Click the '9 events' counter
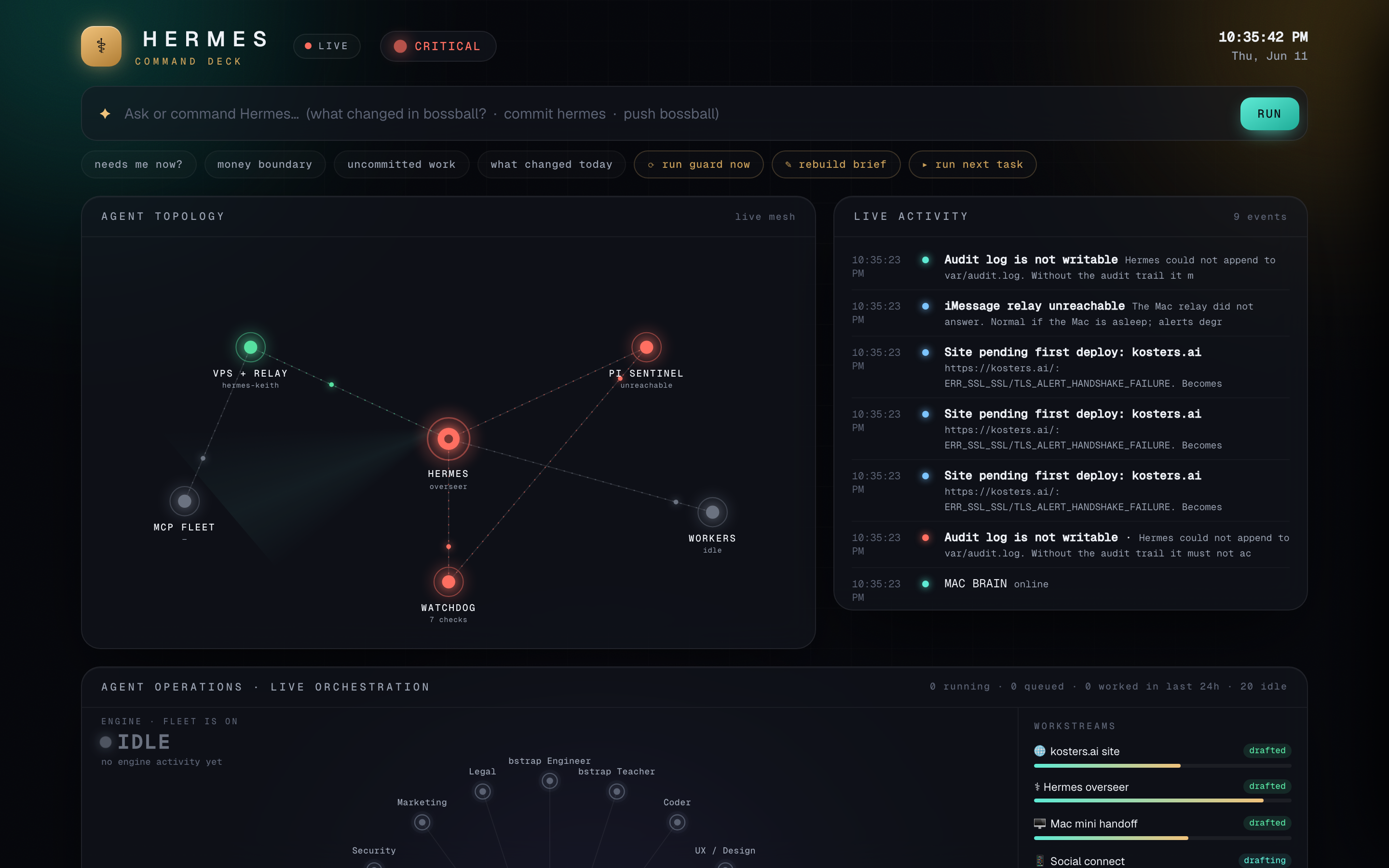Viewport: 1389px width, 868px height. click(x=1260, y=217)
